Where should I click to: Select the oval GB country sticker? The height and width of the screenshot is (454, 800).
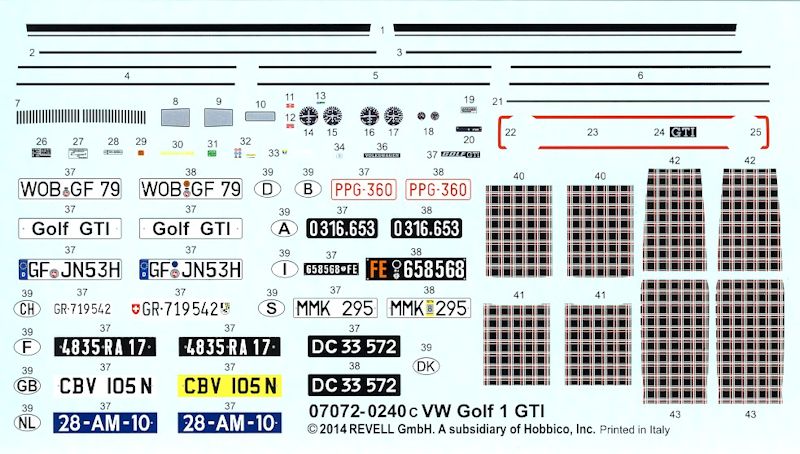[28, 386]
